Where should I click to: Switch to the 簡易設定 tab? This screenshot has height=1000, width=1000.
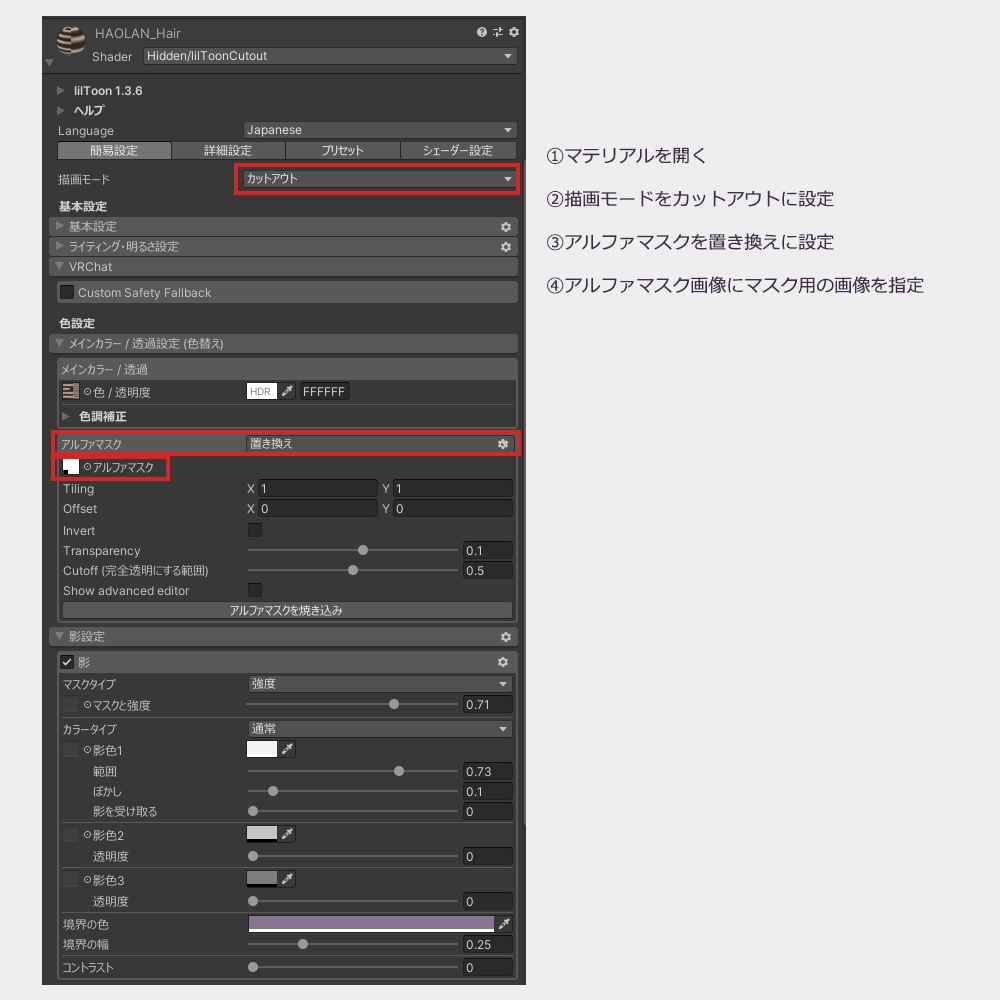(x=114, y=151)
